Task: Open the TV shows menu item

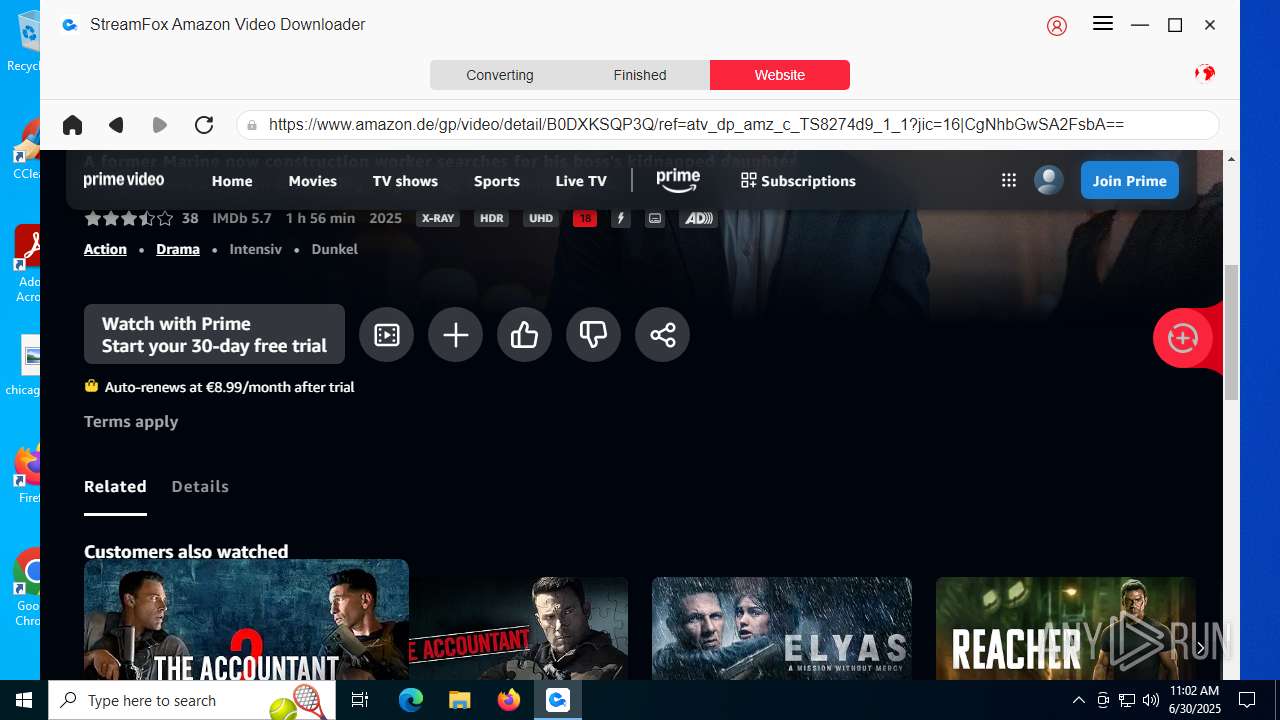Action: coord(405,181)
